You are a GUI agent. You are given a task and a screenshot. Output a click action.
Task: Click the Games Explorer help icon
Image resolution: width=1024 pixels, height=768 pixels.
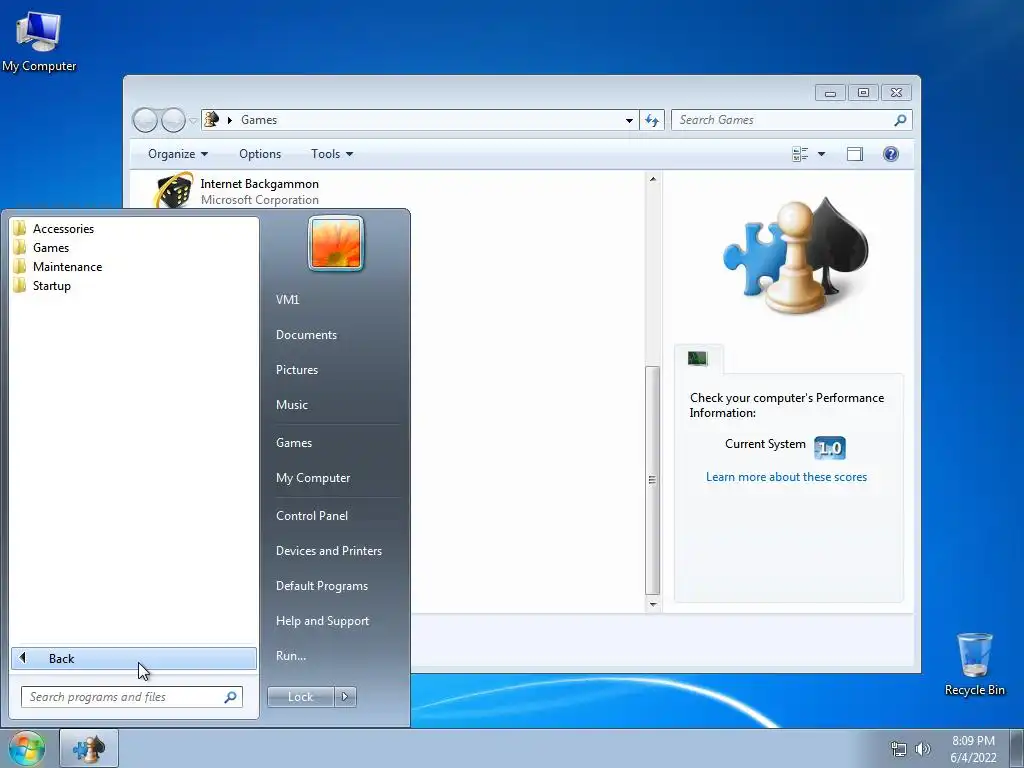[890, 154]
